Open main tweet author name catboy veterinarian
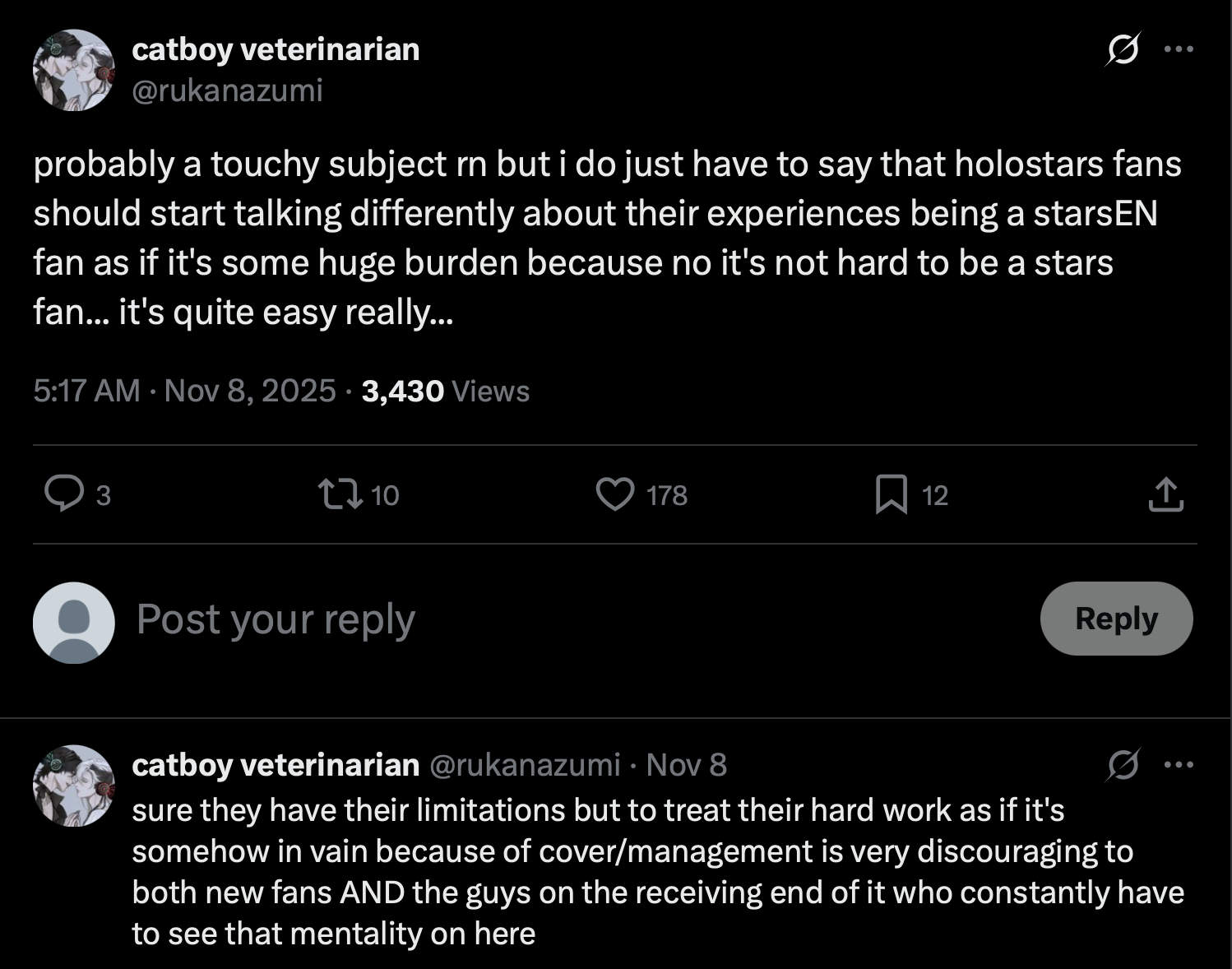Viewport: 1232px width, 969px height. point(276,49)
